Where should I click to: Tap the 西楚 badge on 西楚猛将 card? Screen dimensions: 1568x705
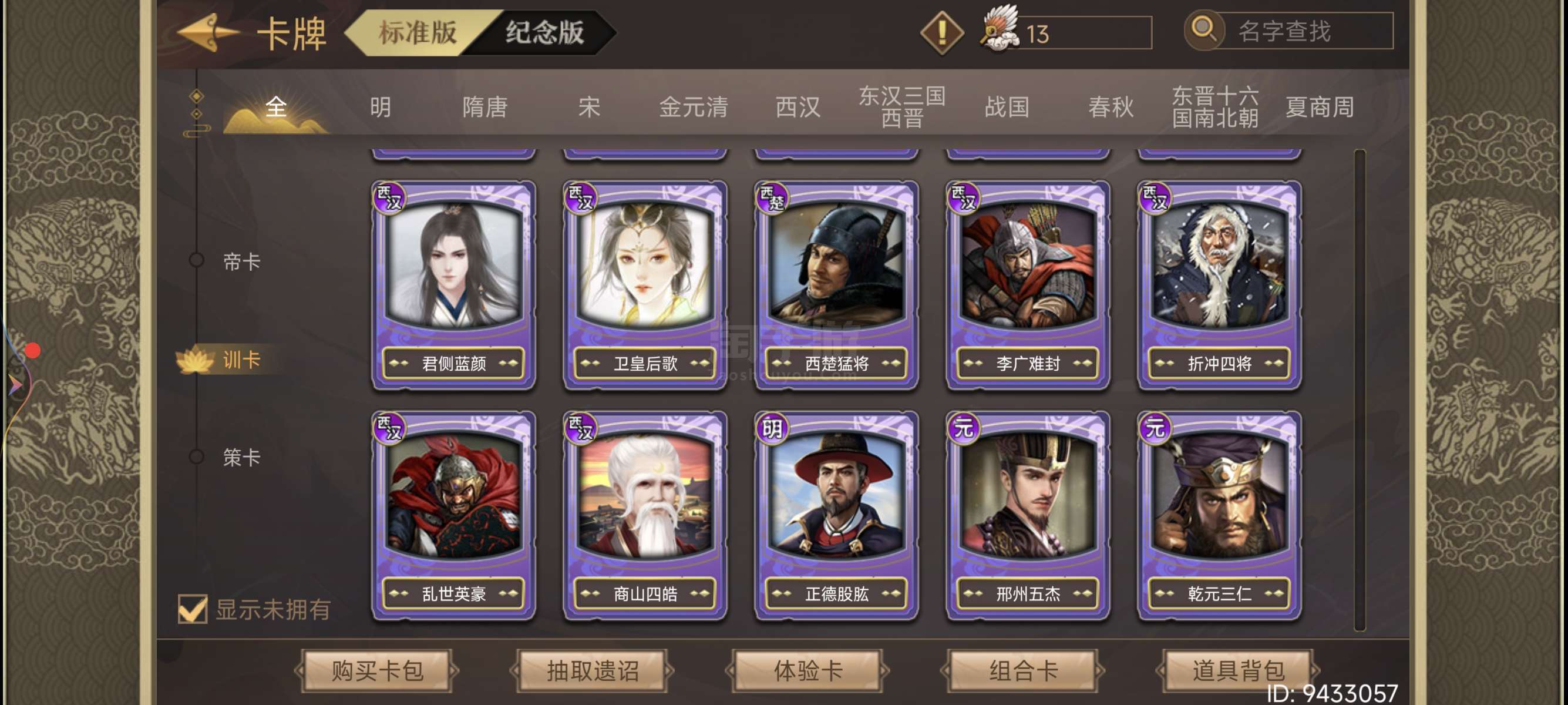coord(772,198)
